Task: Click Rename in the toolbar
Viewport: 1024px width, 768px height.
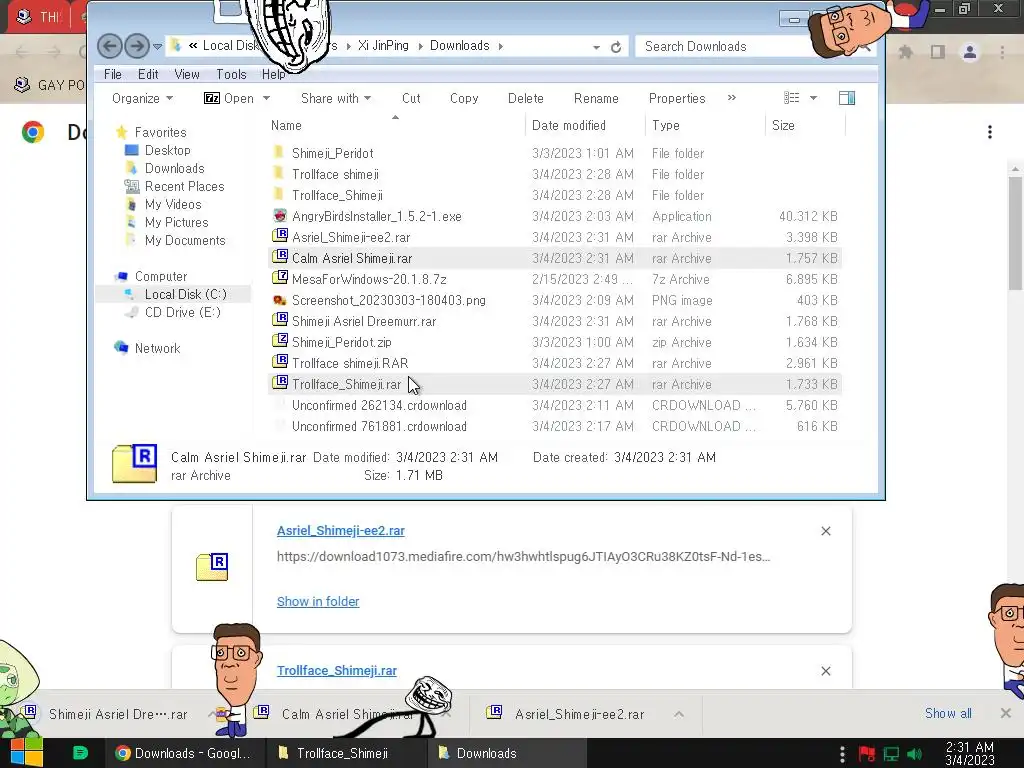Action: click(596, 99)
